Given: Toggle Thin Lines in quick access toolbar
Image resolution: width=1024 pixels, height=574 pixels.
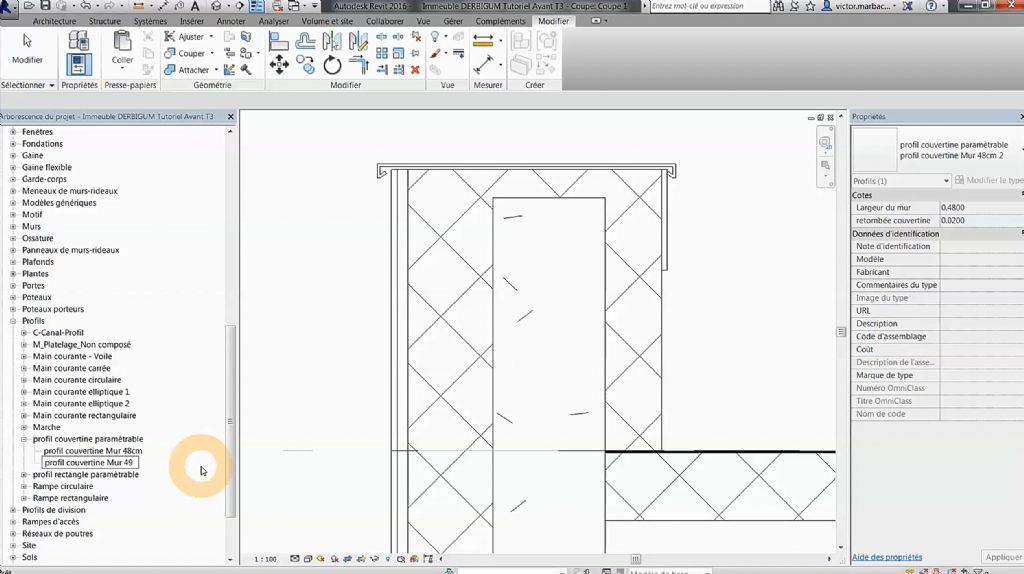Looking at the screenshot, I should click(257, 6).
